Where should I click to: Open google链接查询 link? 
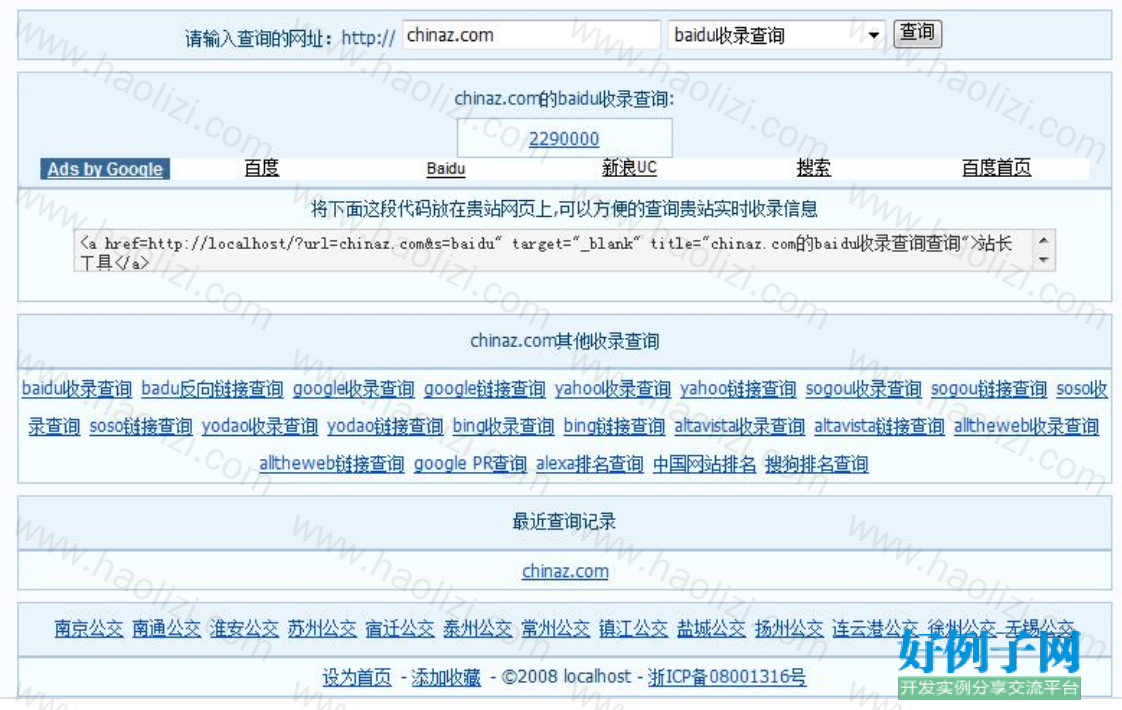pos(484,389)
